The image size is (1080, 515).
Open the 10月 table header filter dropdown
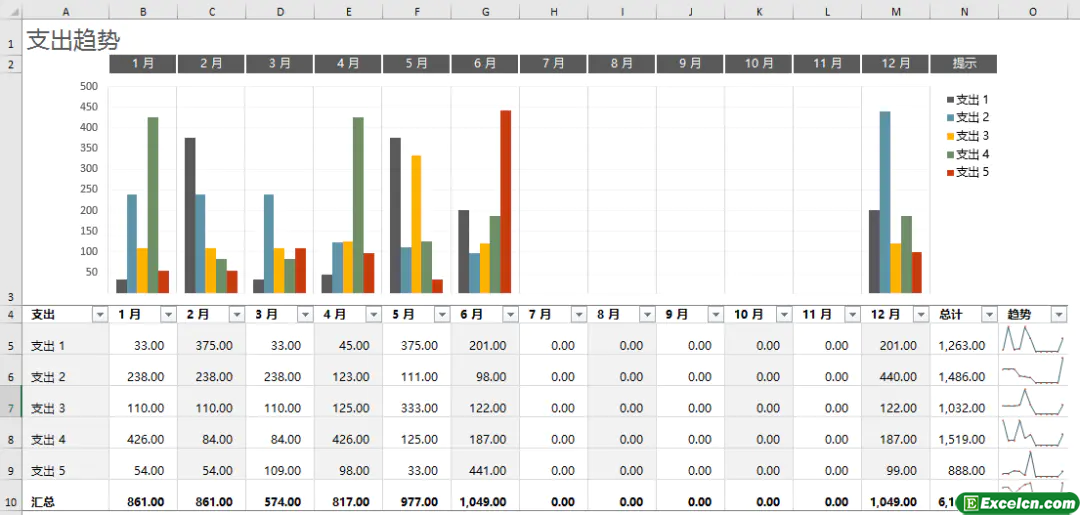[783, 315]
